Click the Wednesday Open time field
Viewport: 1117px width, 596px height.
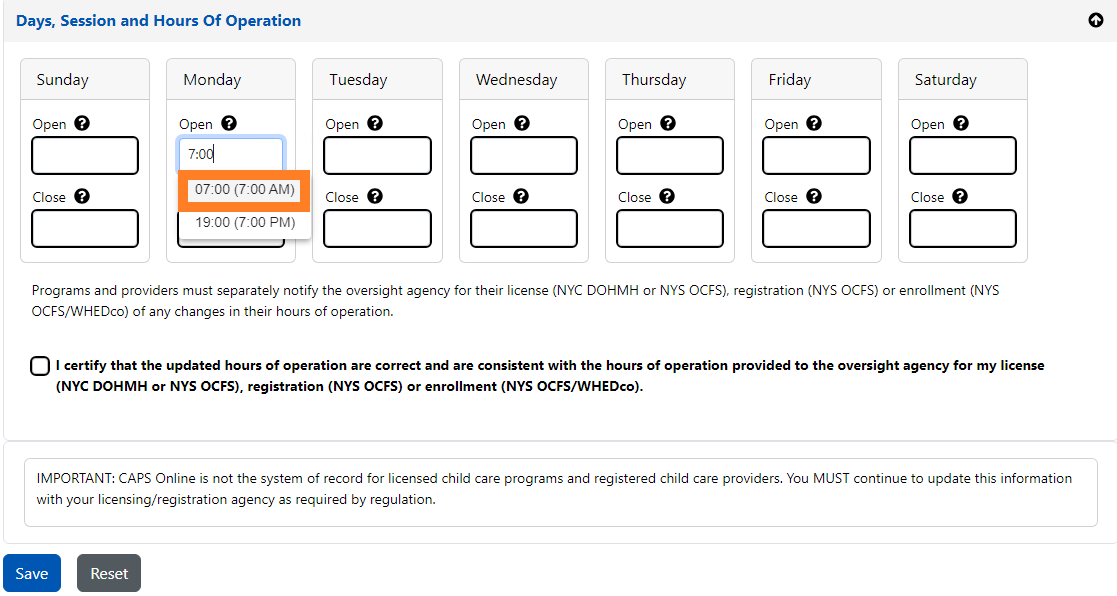(524, 156)
